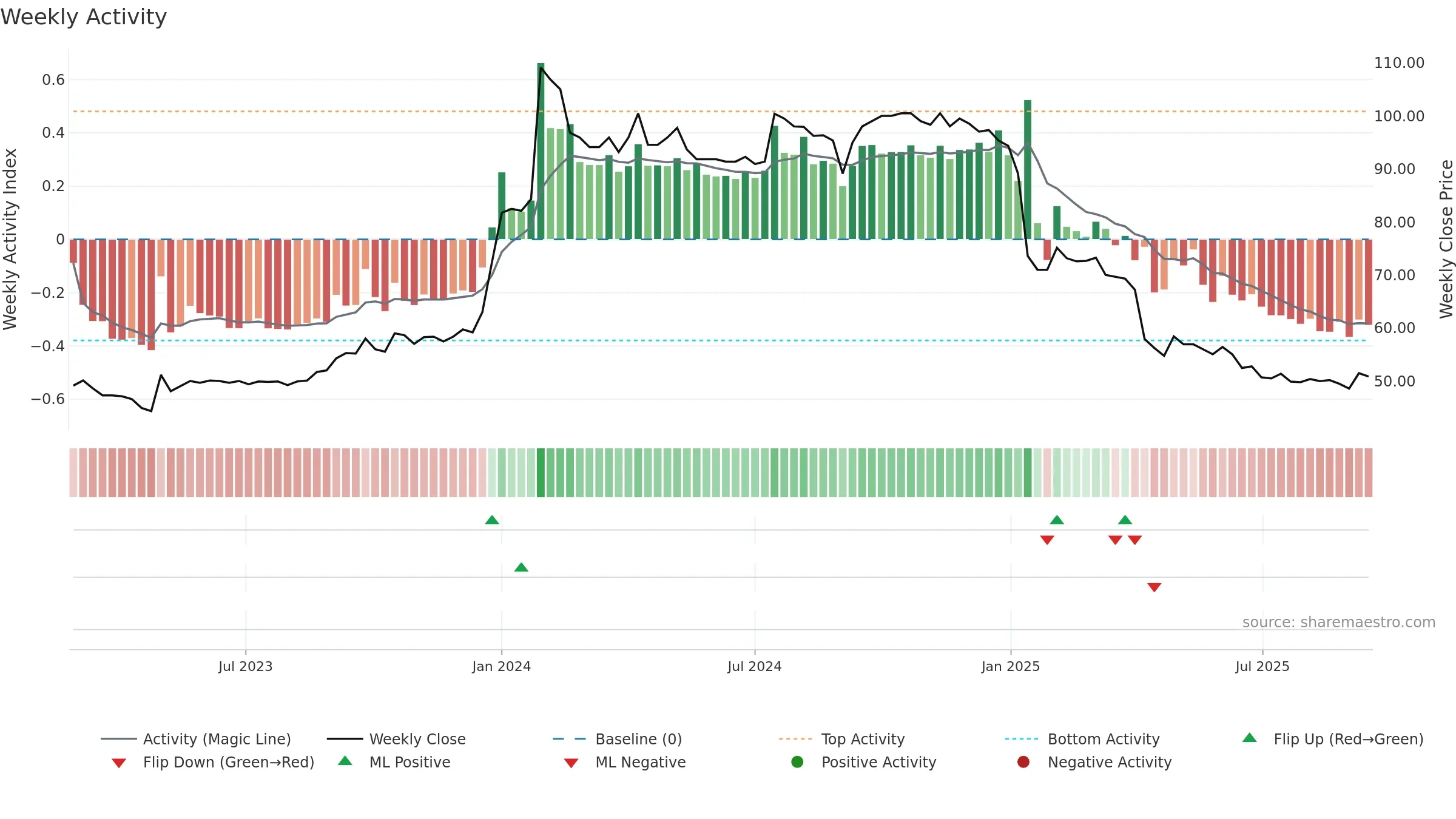This screenshot has height=819, width=1456.
Task: Click the Weekly Activity Index axis title
Action: (10, 239)
